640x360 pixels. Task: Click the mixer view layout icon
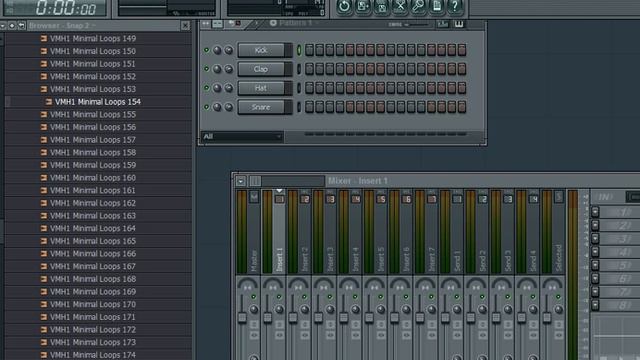[255, 181]
